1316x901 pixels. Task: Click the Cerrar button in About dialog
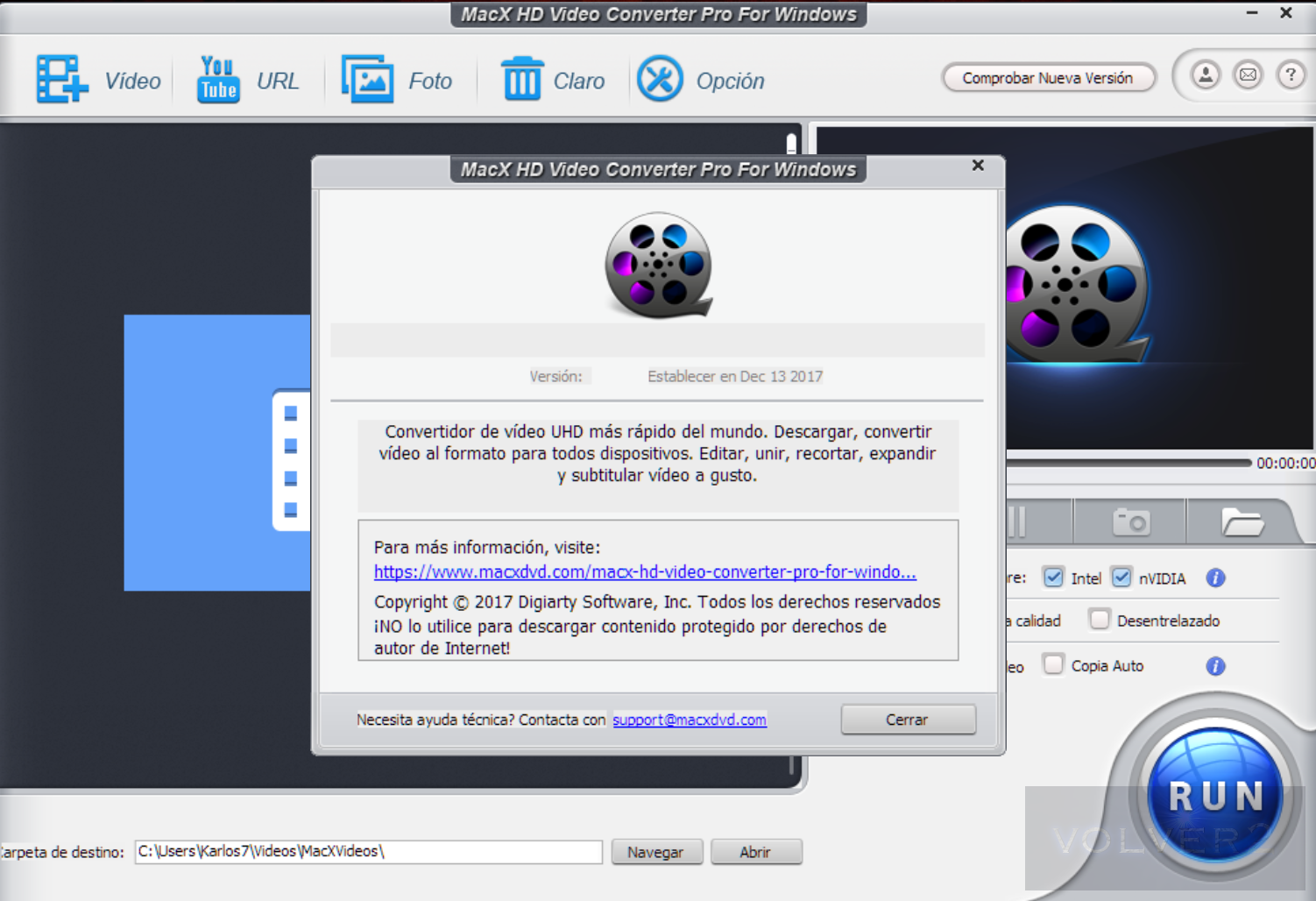[x=908, y=720]
